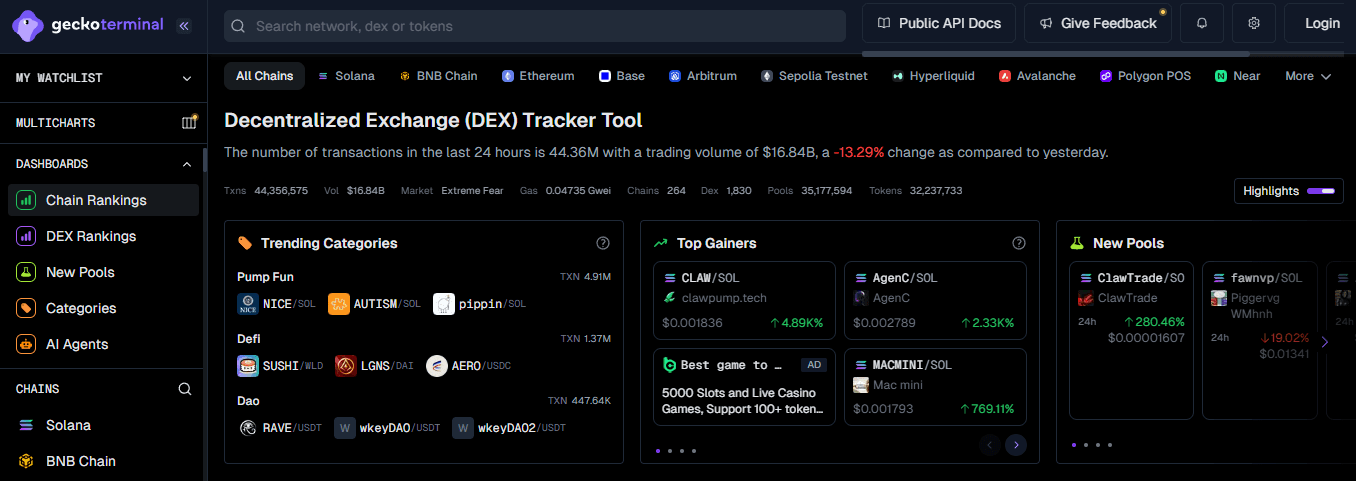Select All Chains tab
The image size is (1356, 481).
265,76
